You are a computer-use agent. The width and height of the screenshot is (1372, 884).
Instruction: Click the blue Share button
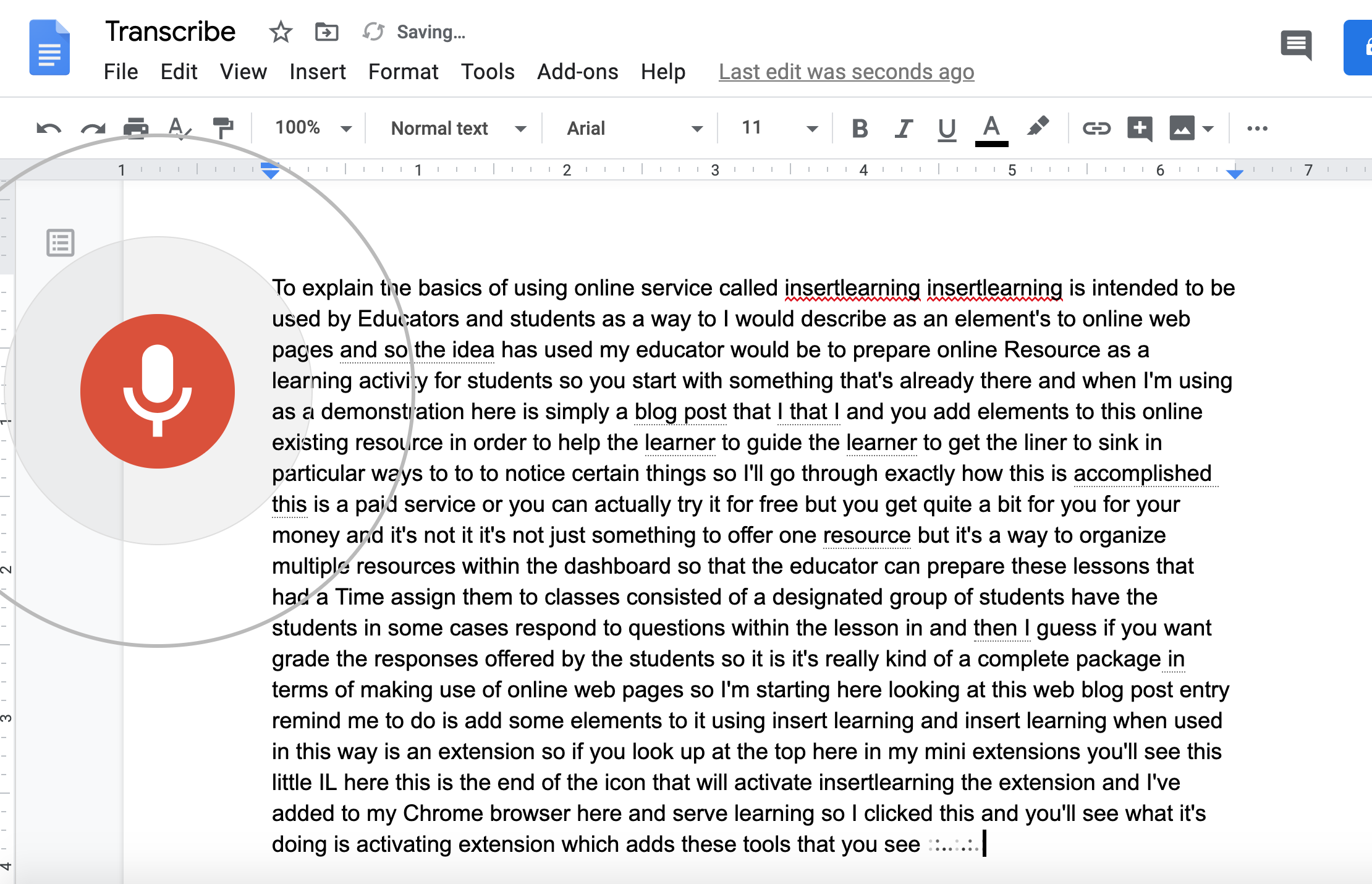[x=1358, y=48]
